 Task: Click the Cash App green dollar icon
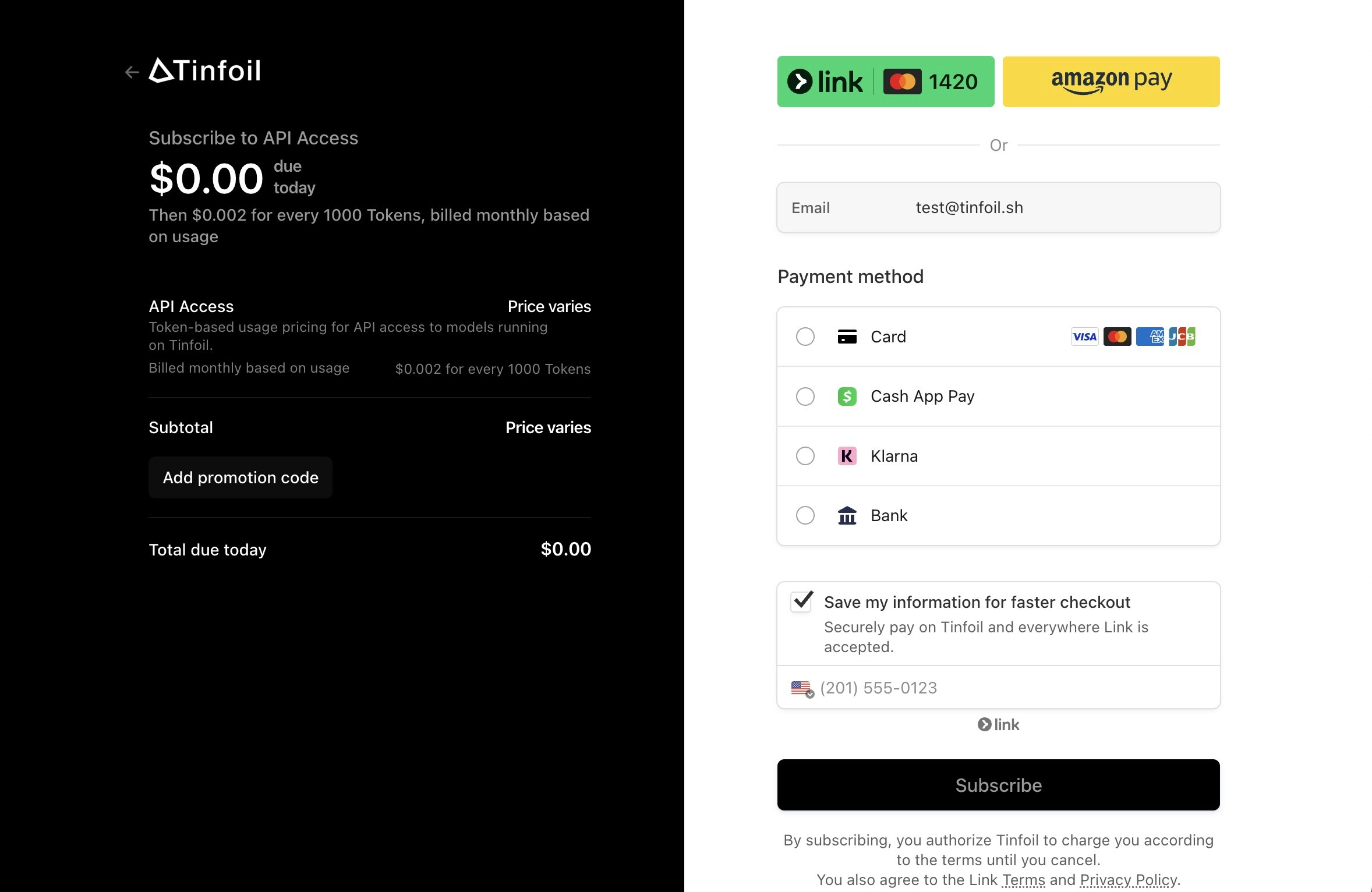(847, 397)
